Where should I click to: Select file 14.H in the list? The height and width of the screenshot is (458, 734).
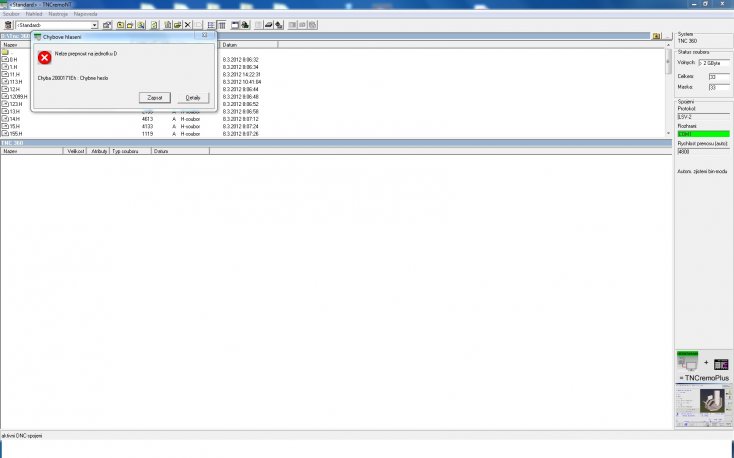(x=14, y=118)
